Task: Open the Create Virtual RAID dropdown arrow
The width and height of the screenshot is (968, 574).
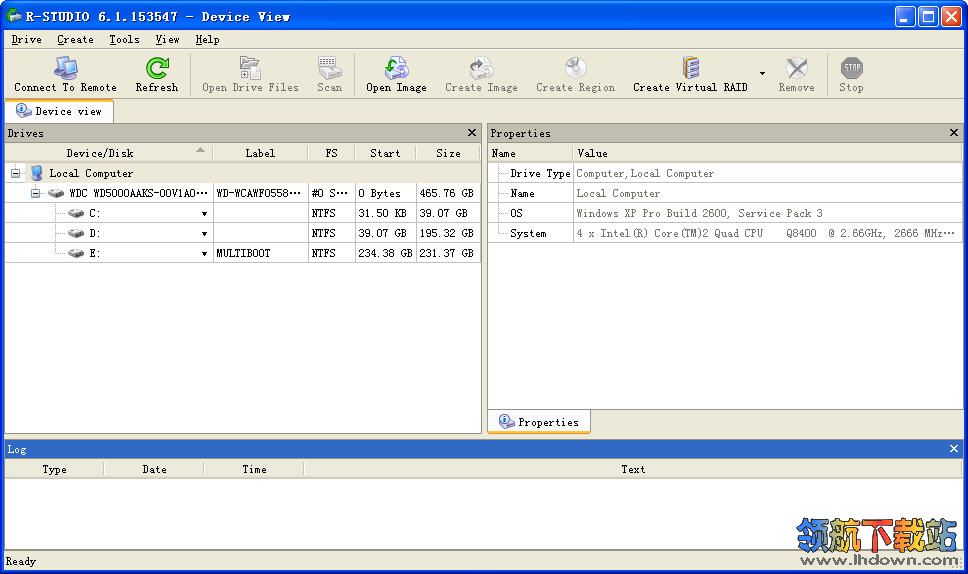Action: pyautogui.click(x=762, y=73)
